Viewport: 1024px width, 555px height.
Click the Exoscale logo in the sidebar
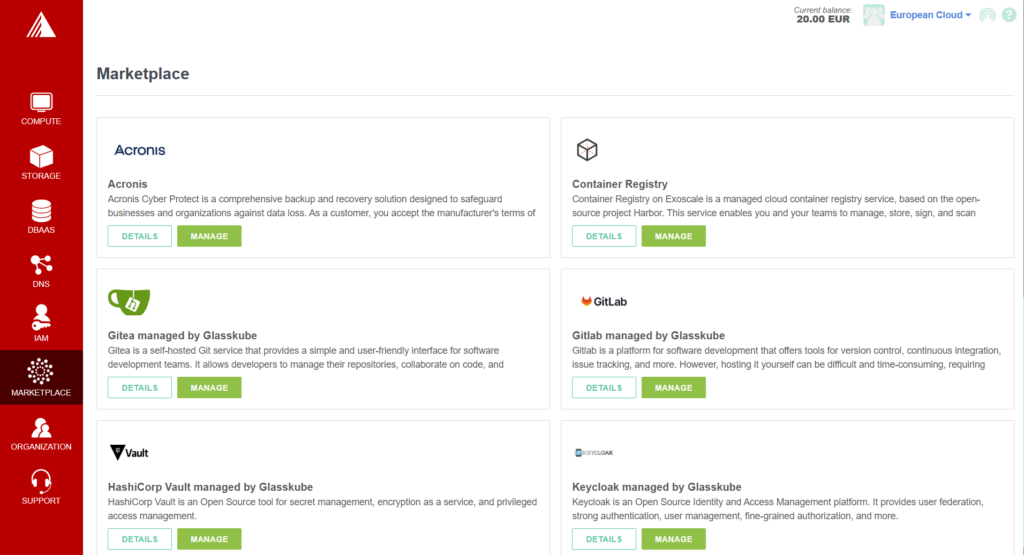pos(41,25)
